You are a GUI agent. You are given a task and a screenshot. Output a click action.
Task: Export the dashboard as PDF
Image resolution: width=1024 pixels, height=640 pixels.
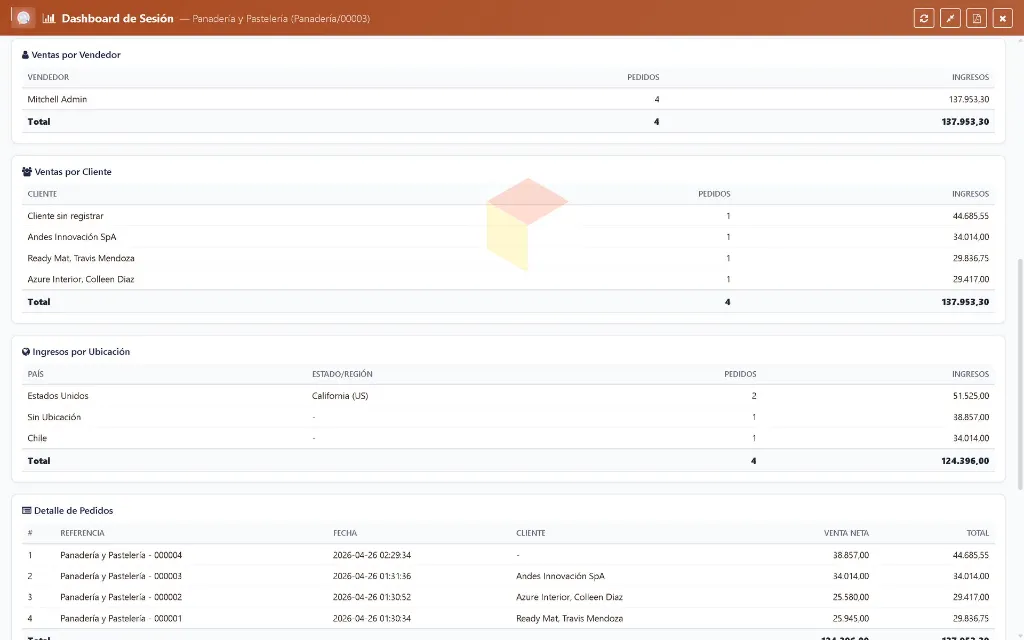coord(976,18)
